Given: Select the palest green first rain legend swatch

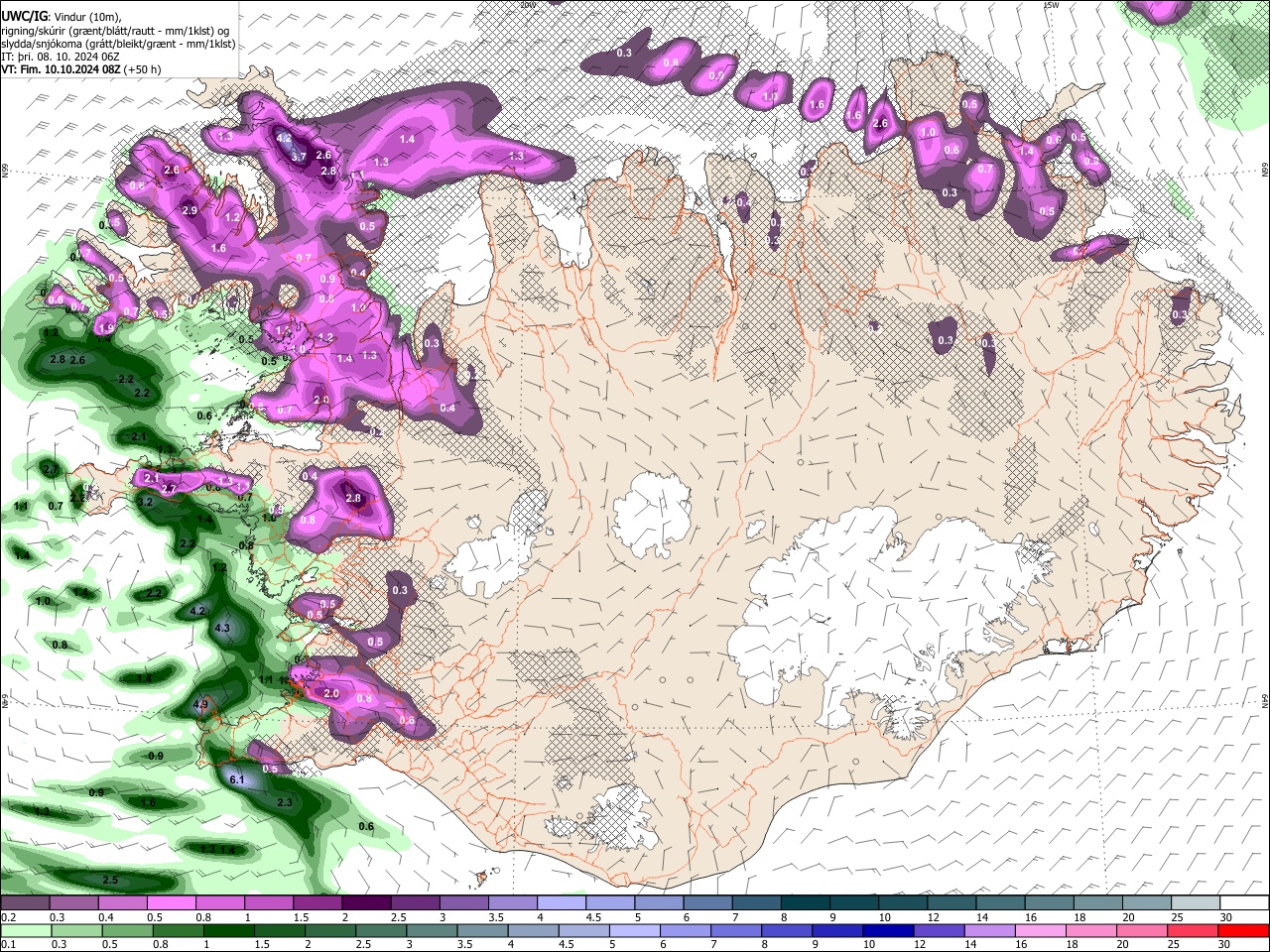Looking at the screenshot, I should coord(26,930).
